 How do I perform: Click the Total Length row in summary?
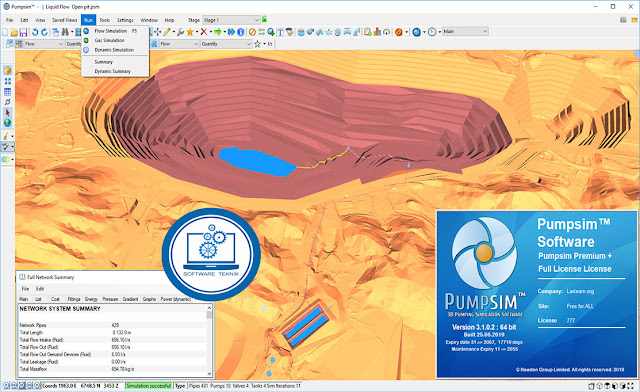[112, 332]
